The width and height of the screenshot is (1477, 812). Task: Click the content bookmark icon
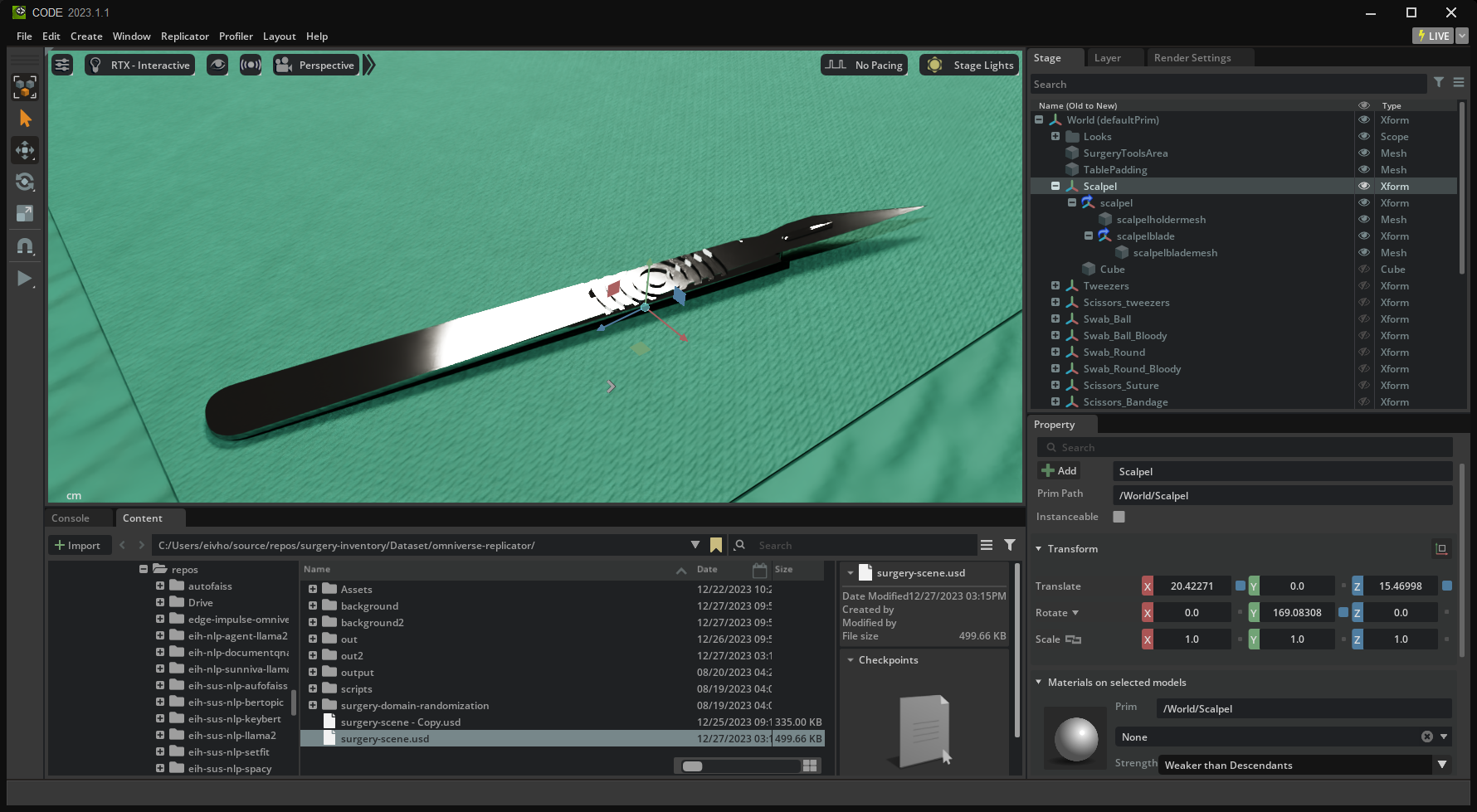[x=716, y=545]
